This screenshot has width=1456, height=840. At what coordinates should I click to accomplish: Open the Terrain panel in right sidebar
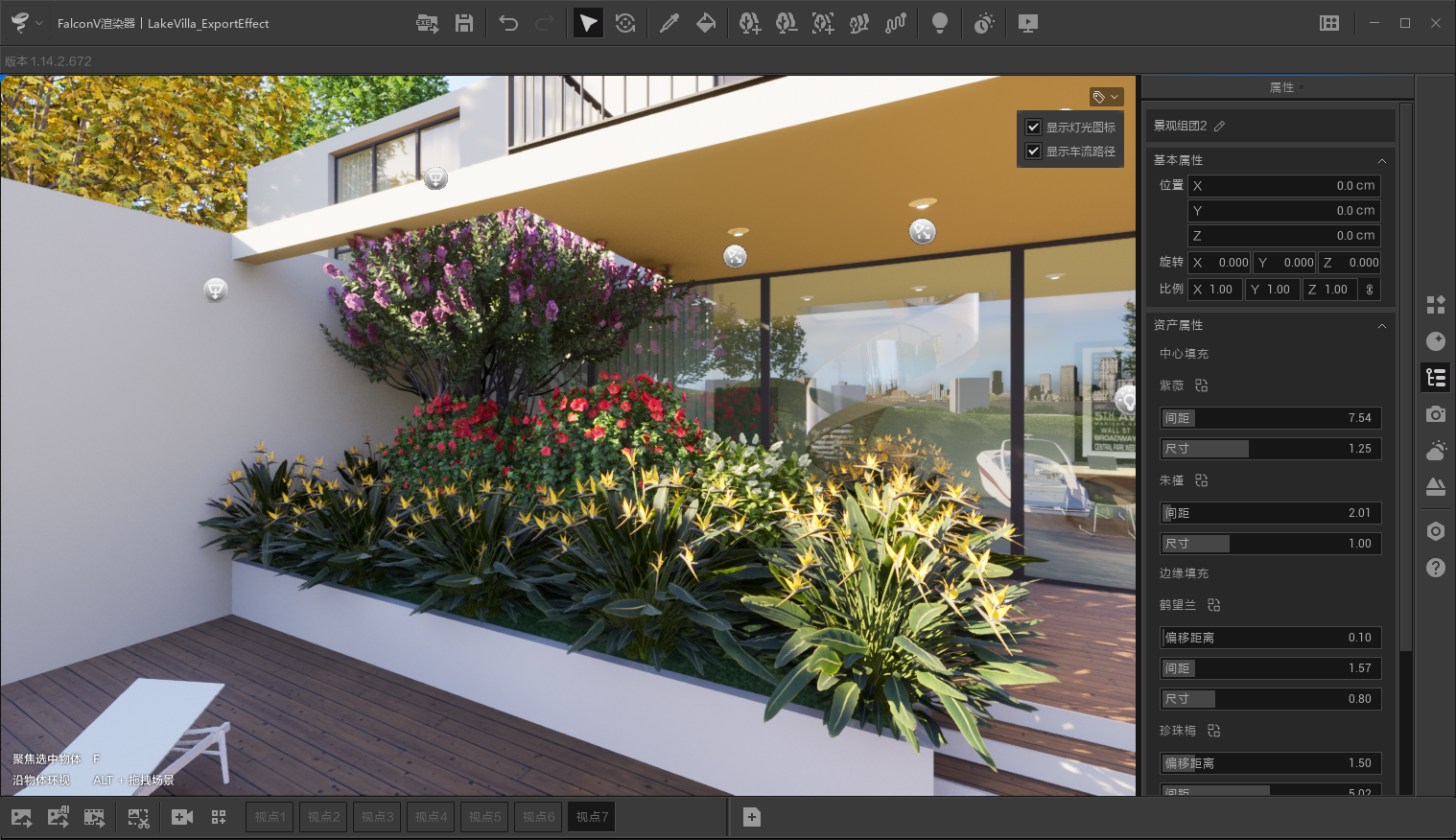click(1436, 487)
